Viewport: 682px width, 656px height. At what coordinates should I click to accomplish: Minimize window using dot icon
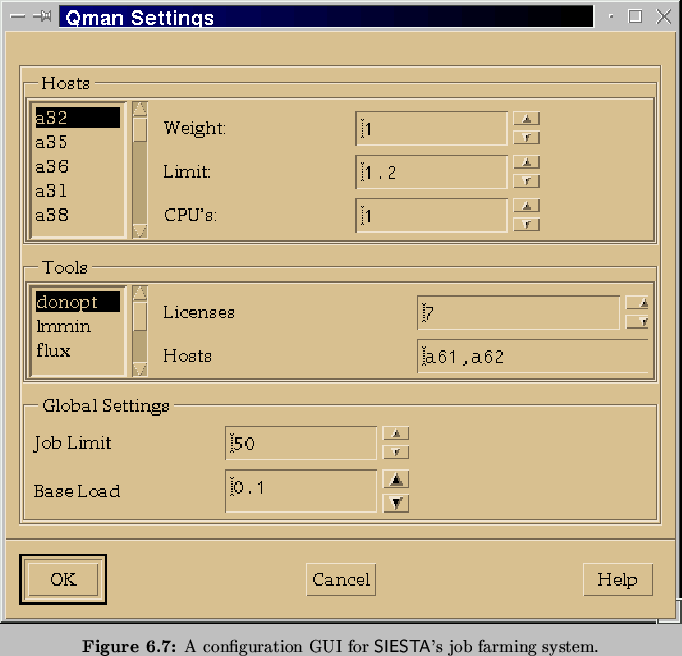tap(611, 17)
